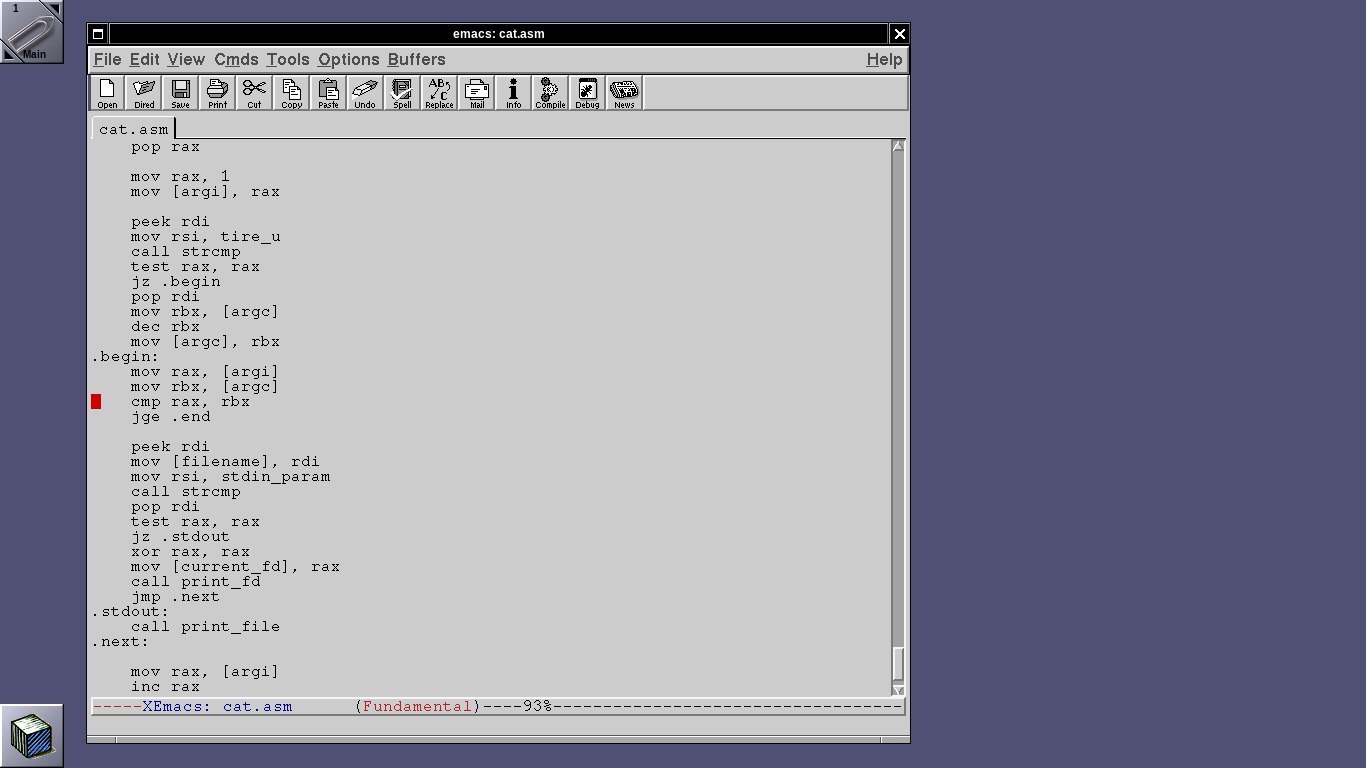Place cursor on the '.begin:' label line

pyautogui.click(x=125, y=357)
